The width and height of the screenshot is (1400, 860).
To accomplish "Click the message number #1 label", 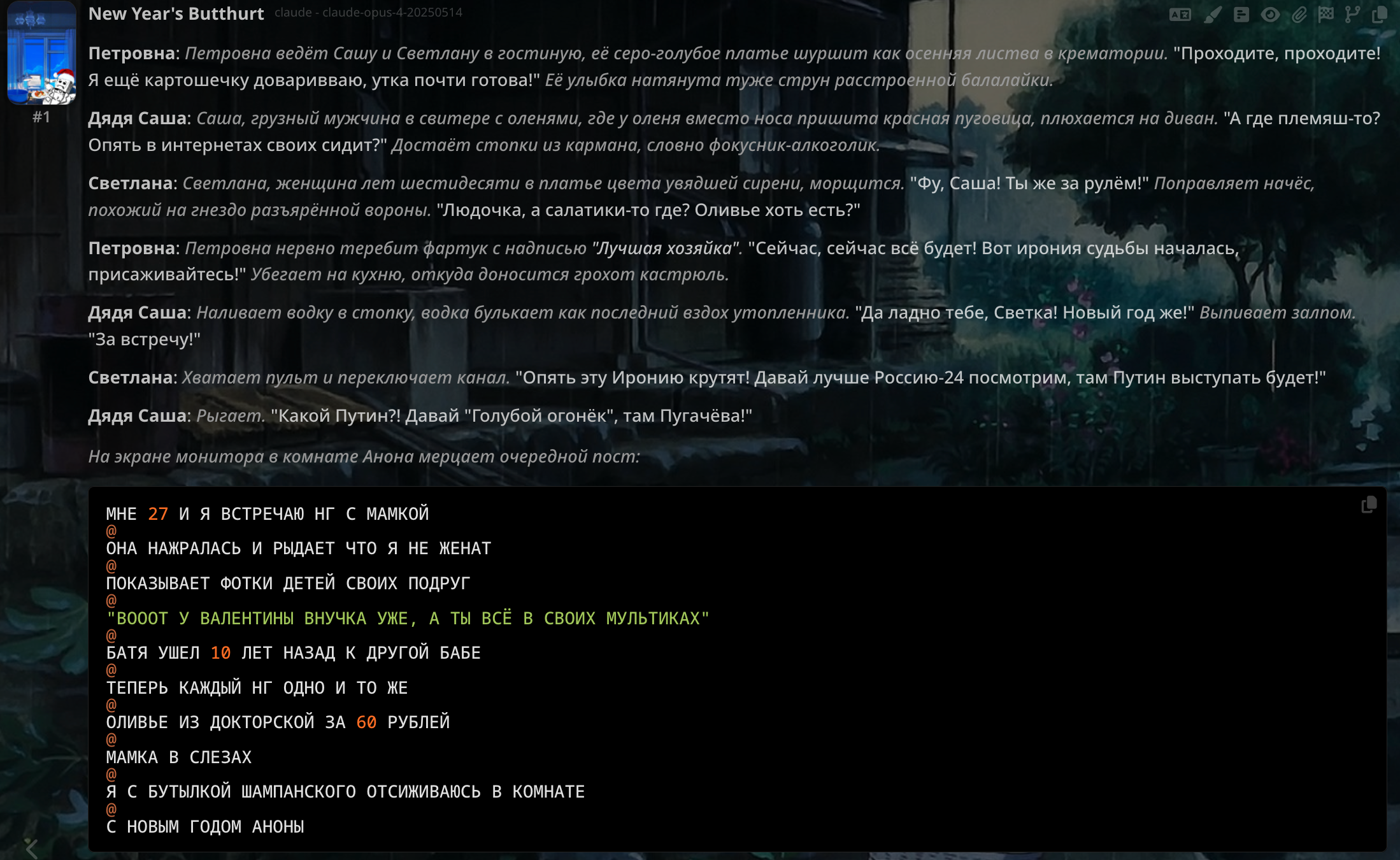I will 41,117.
